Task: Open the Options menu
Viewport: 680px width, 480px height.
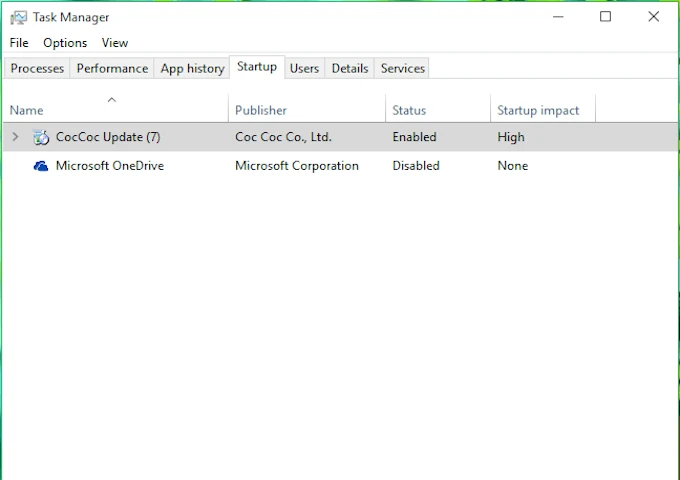Action: 65,43
